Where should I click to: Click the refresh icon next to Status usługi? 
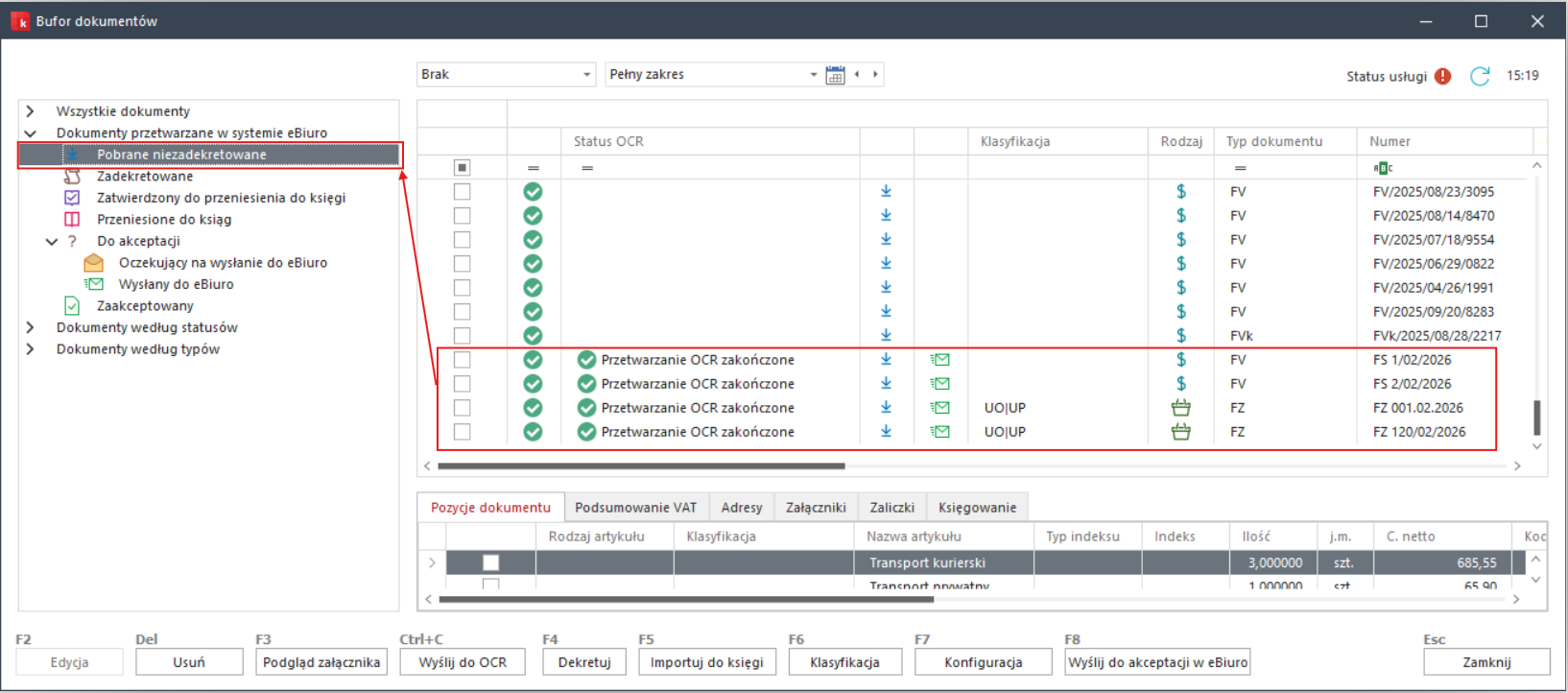[x=1480, y=76]
